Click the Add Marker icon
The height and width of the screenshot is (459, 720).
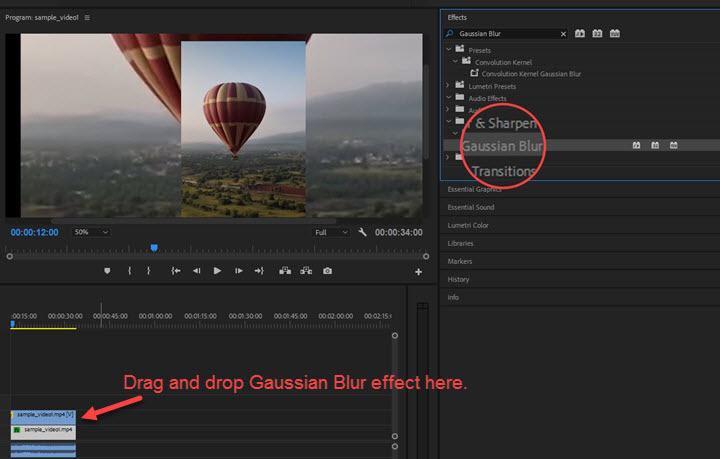click(107, 271)
